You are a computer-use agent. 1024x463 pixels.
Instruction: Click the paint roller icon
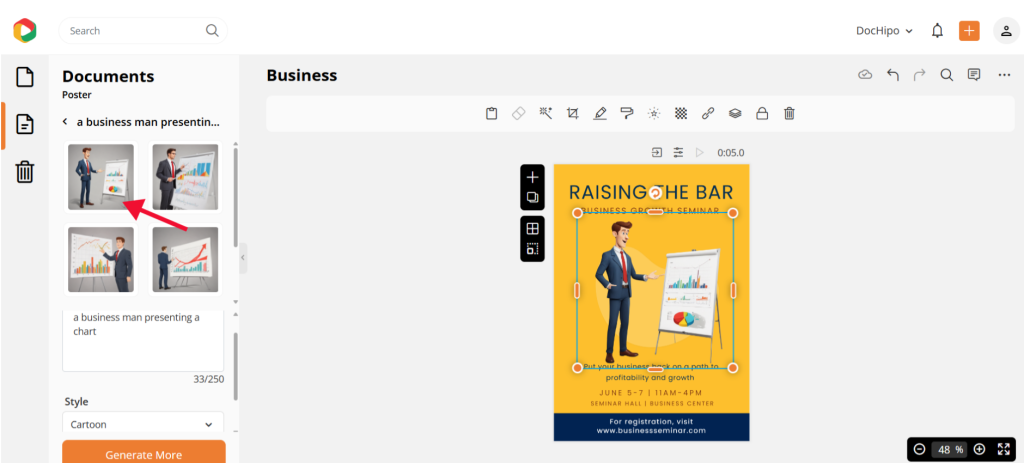627,114
